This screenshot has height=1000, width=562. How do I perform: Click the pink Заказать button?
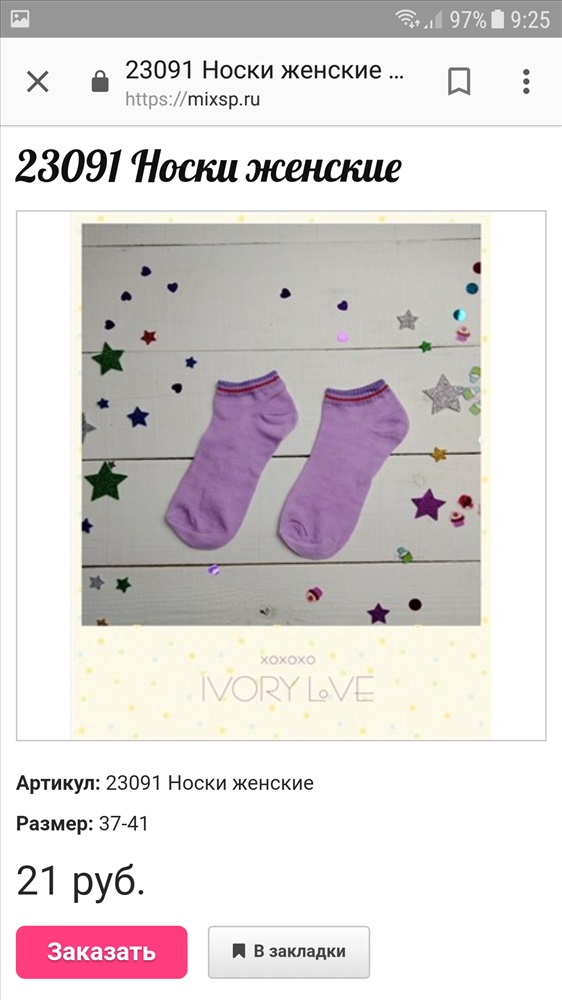[x=101, y=952]
